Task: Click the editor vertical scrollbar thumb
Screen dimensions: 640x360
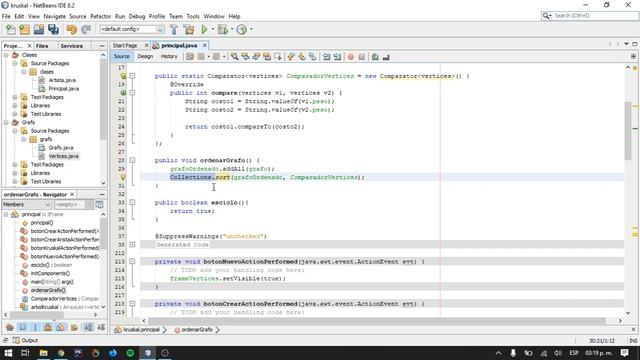Action: [x=628, y=131]
